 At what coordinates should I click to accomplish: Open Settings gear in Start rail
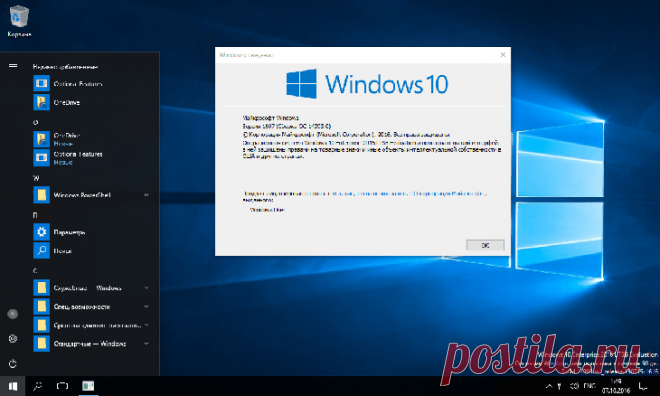pos(13,338)
